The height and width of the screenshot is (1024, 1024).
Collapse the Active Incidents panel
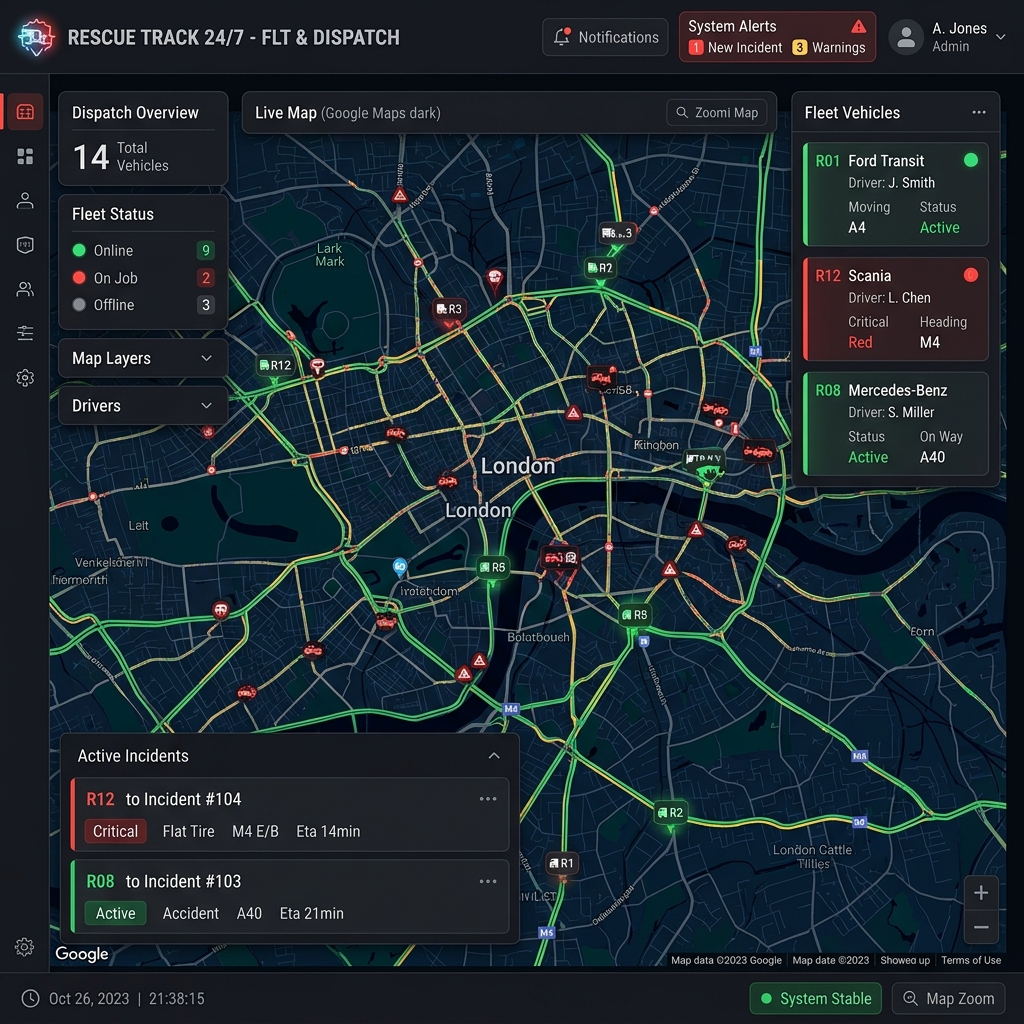494,756
